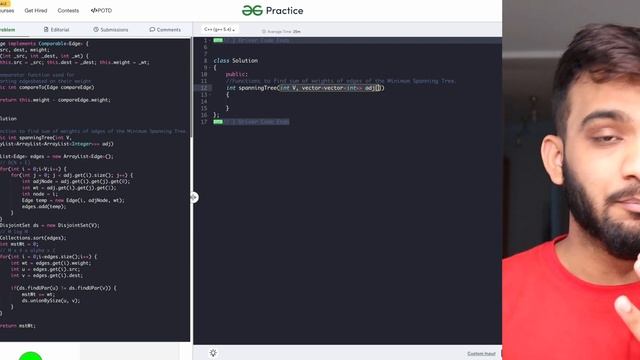Screen dimensions: 640x360
Task: Click 'DisjointSet ds = new DisjointSet(V);' line
Action: tap(50, 225)
